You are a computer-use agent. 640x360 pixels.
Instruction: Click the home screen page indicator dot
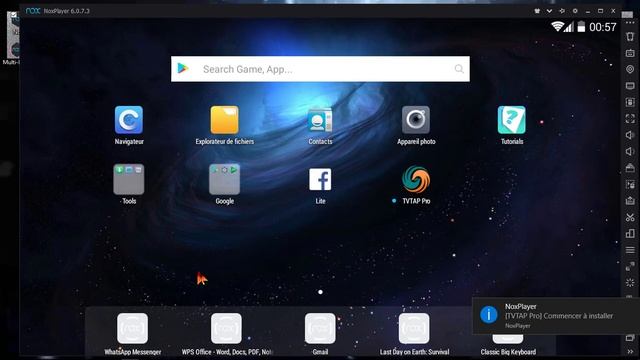[x=320, y=292]
